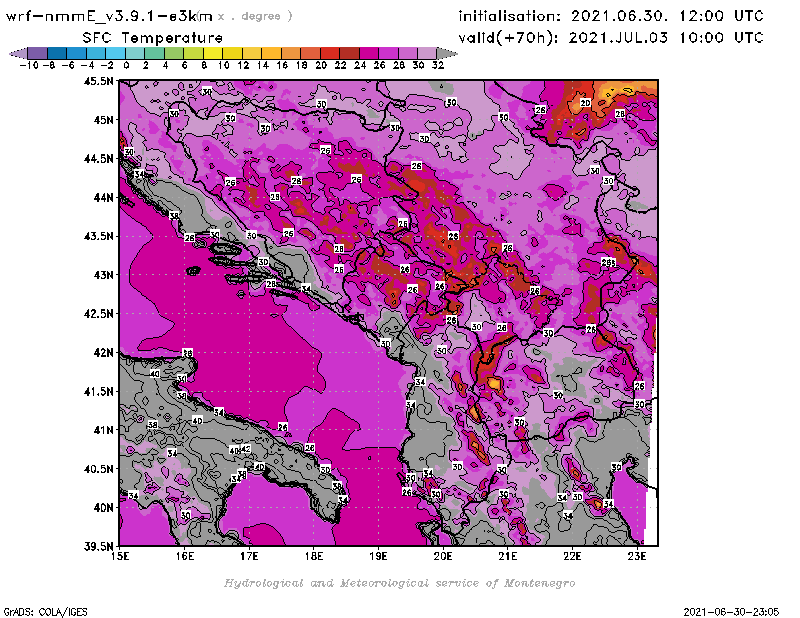This screenshot has height=618, width=800.
Task: Click the "39.5N" latitude label
Action: [x=98, y=546]
